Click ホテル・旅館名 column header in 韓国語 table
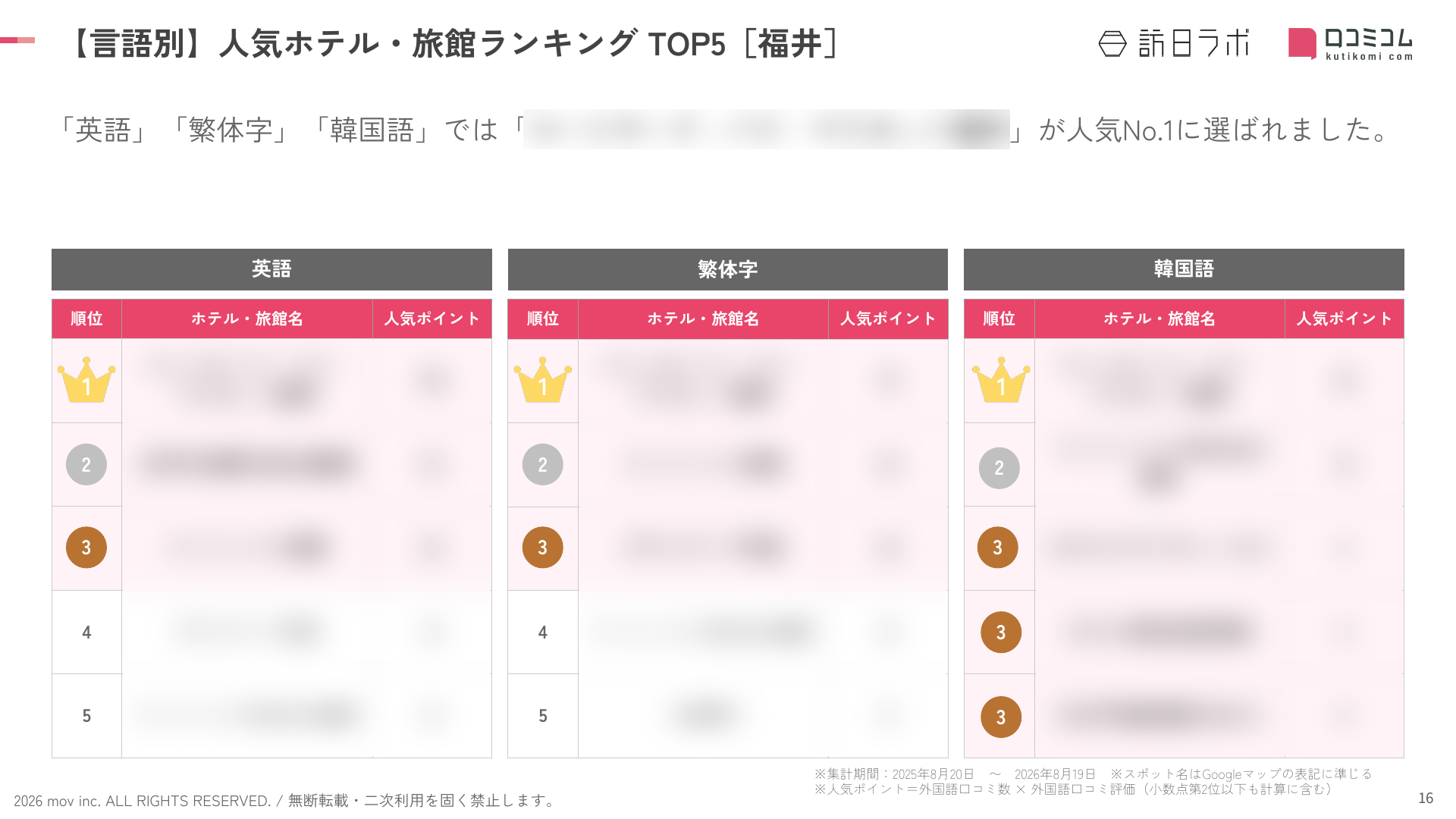 coord(1159,318)
